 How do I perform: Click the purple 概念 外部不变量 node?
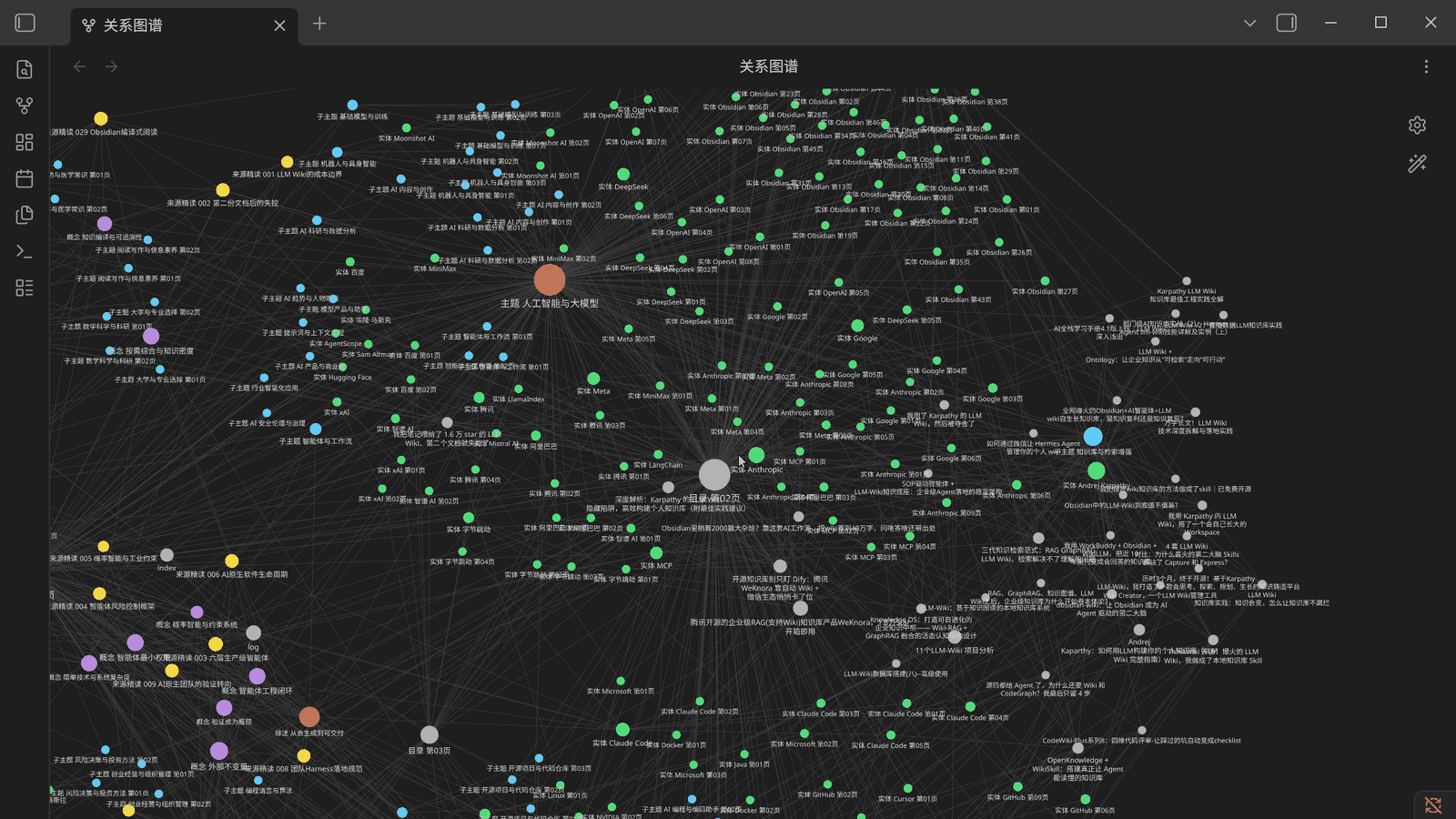[219, 751]
